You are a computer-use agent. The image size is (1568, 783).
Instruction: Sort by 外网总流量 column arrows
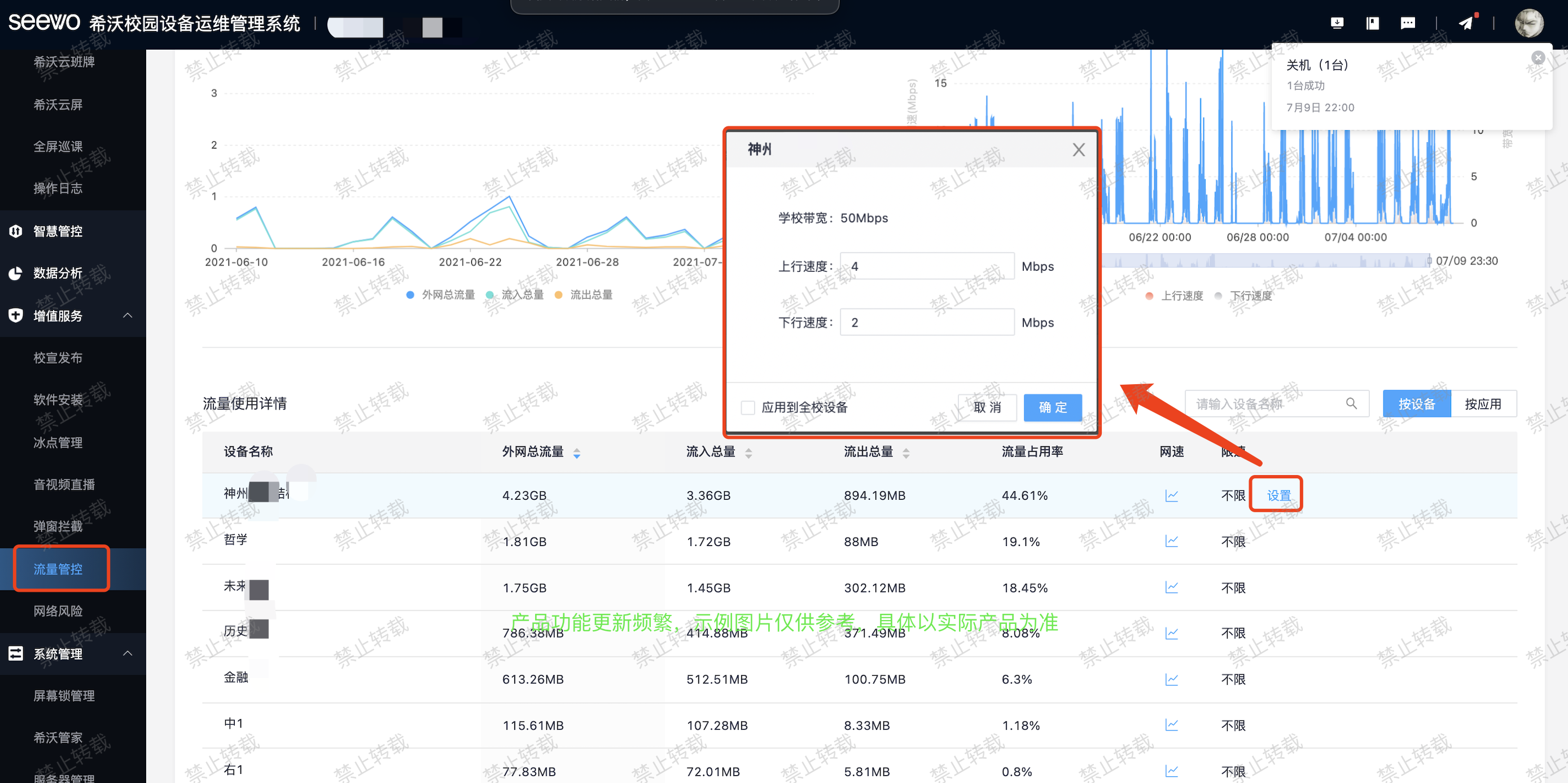tap(576, 452)
